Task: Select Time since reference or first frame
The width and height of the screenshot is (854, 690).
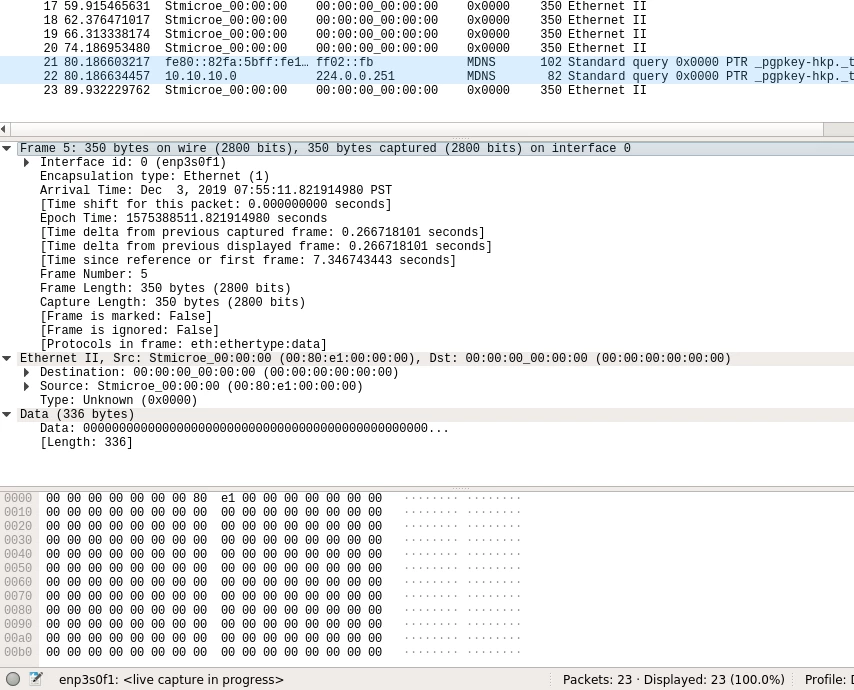Action: [x=248, y=260]
